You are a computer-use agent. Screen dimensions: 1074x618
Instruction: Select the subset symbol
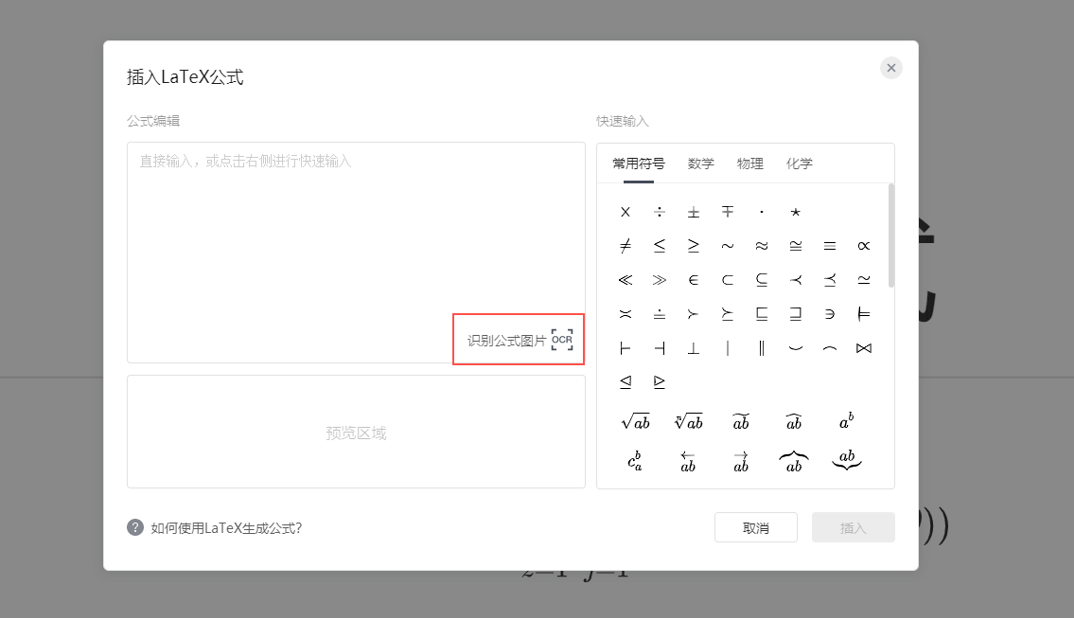(x=727, y=280)
